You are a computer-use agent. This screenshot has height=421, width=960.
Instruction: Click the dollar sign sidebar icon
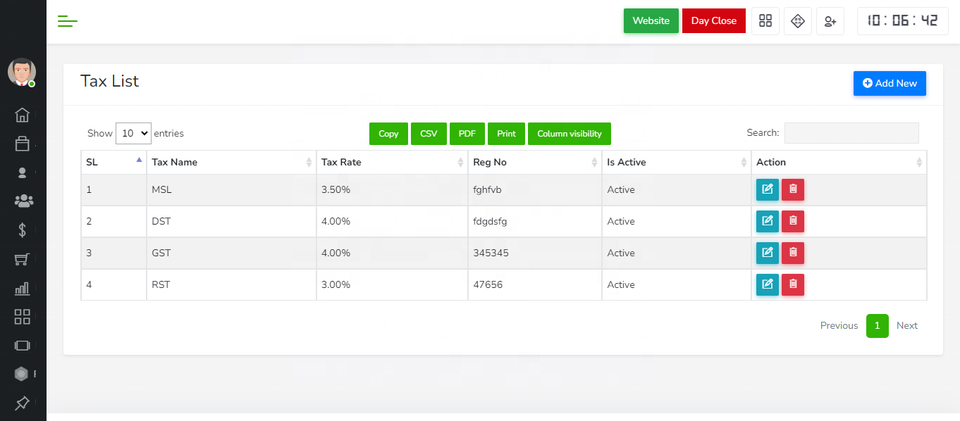point(22,230)
